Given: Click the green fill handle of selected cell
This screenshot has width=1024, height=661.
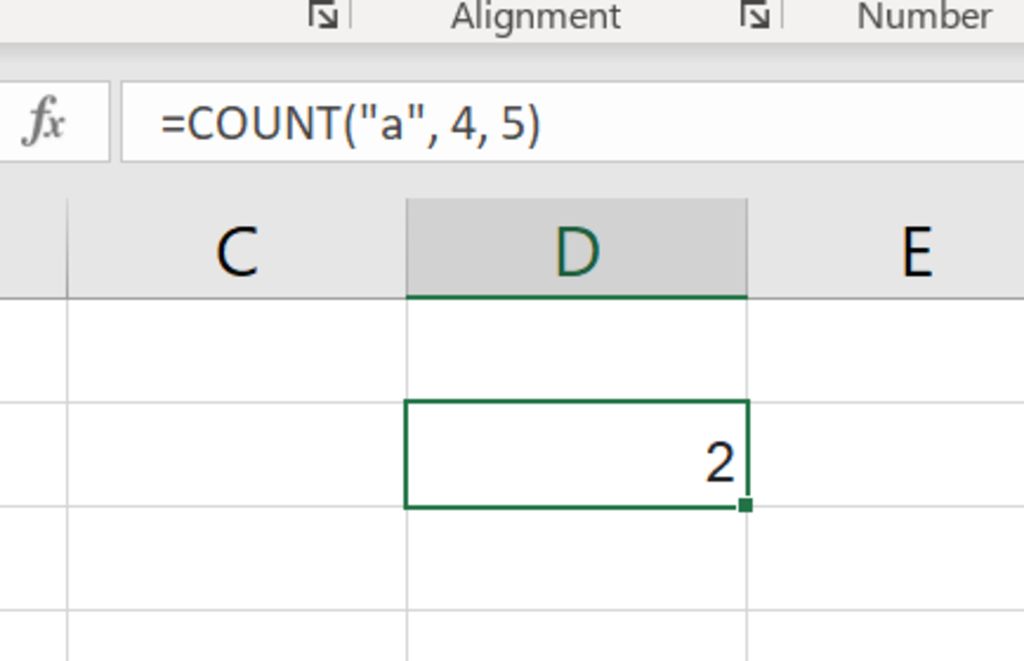Looking at the screenshot, I should tap(745, 505).
